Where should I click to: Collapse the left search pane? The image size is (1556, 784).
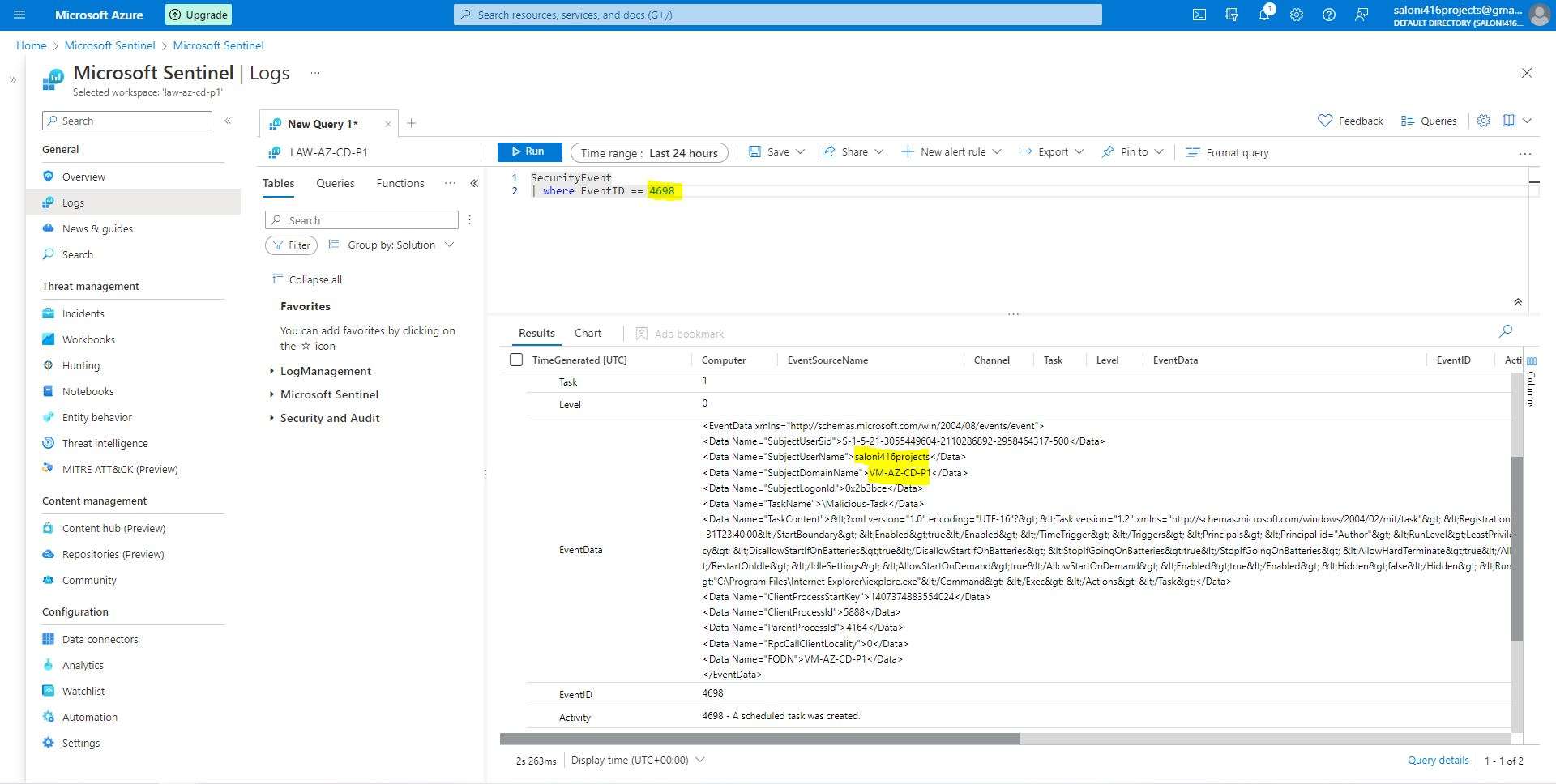[x=228, y=120]
